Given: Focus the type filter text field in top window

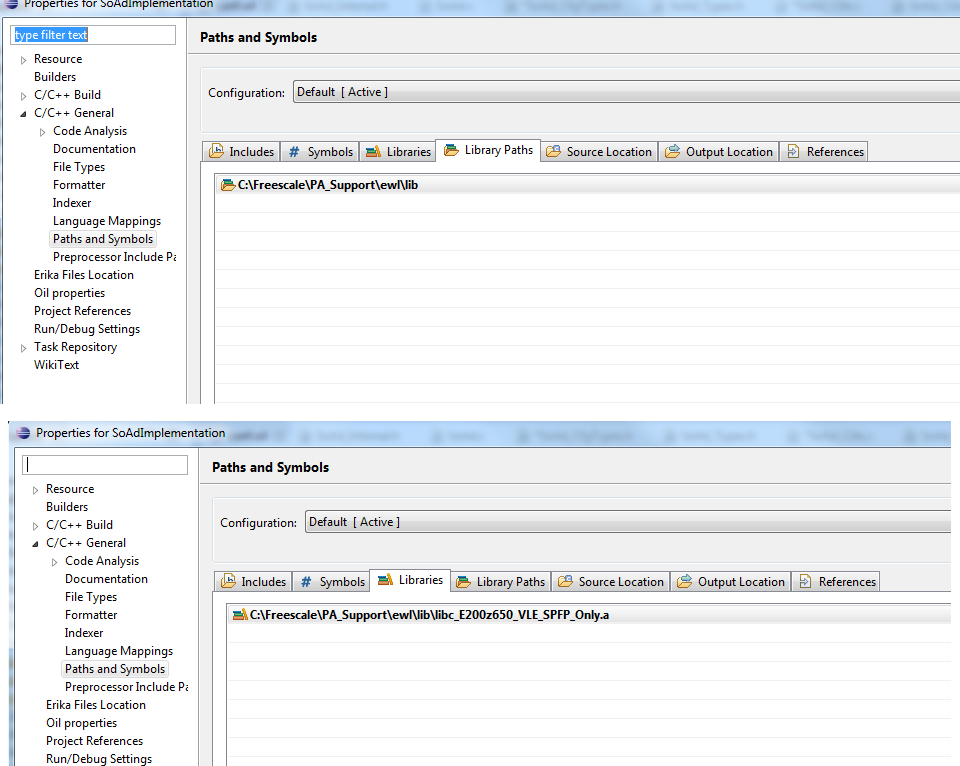Looking at the screenshot, I should click(93, 35).
